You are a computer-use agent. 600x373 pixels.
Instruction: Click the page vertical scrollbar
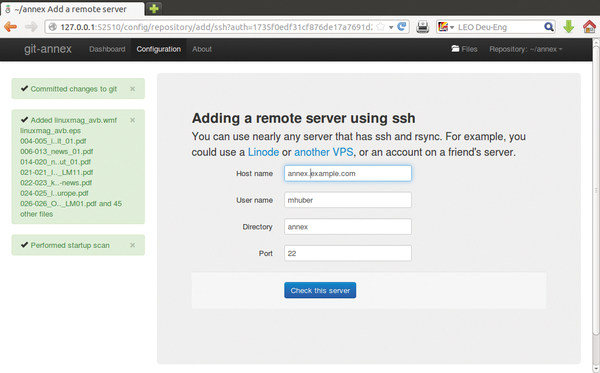pyautogui.click(x=596, y=191)
